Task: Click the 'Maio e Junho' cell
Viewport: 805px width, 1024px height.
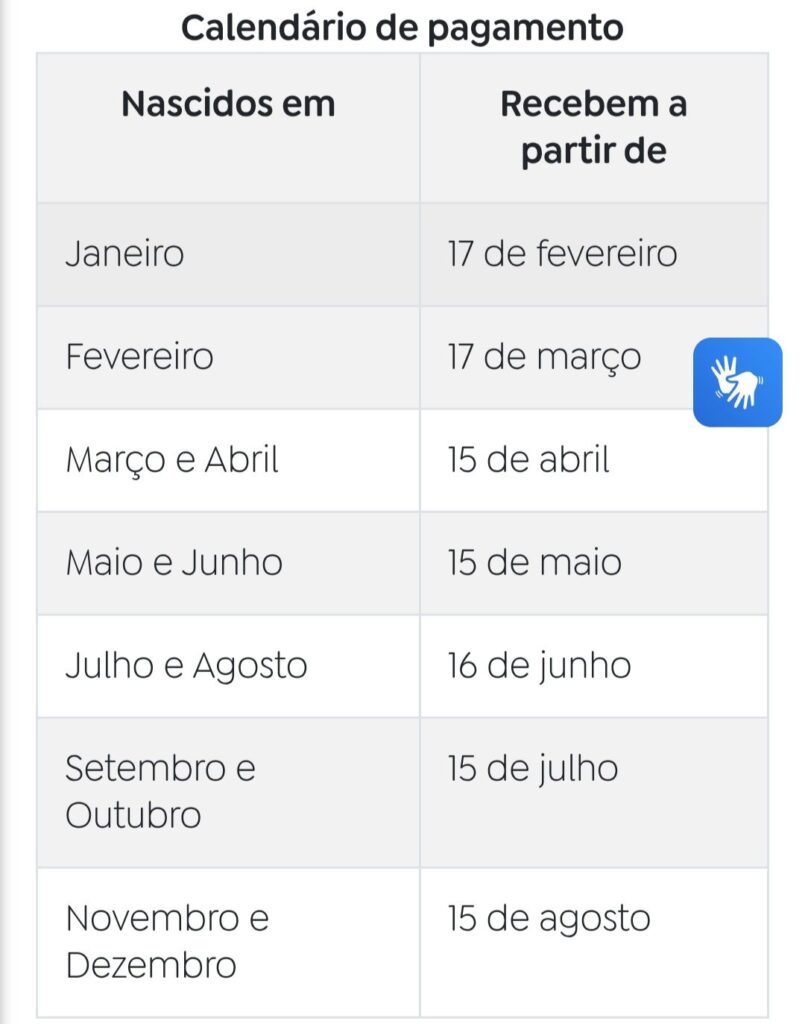Action: pyautogui.click(x=228, y=563)
